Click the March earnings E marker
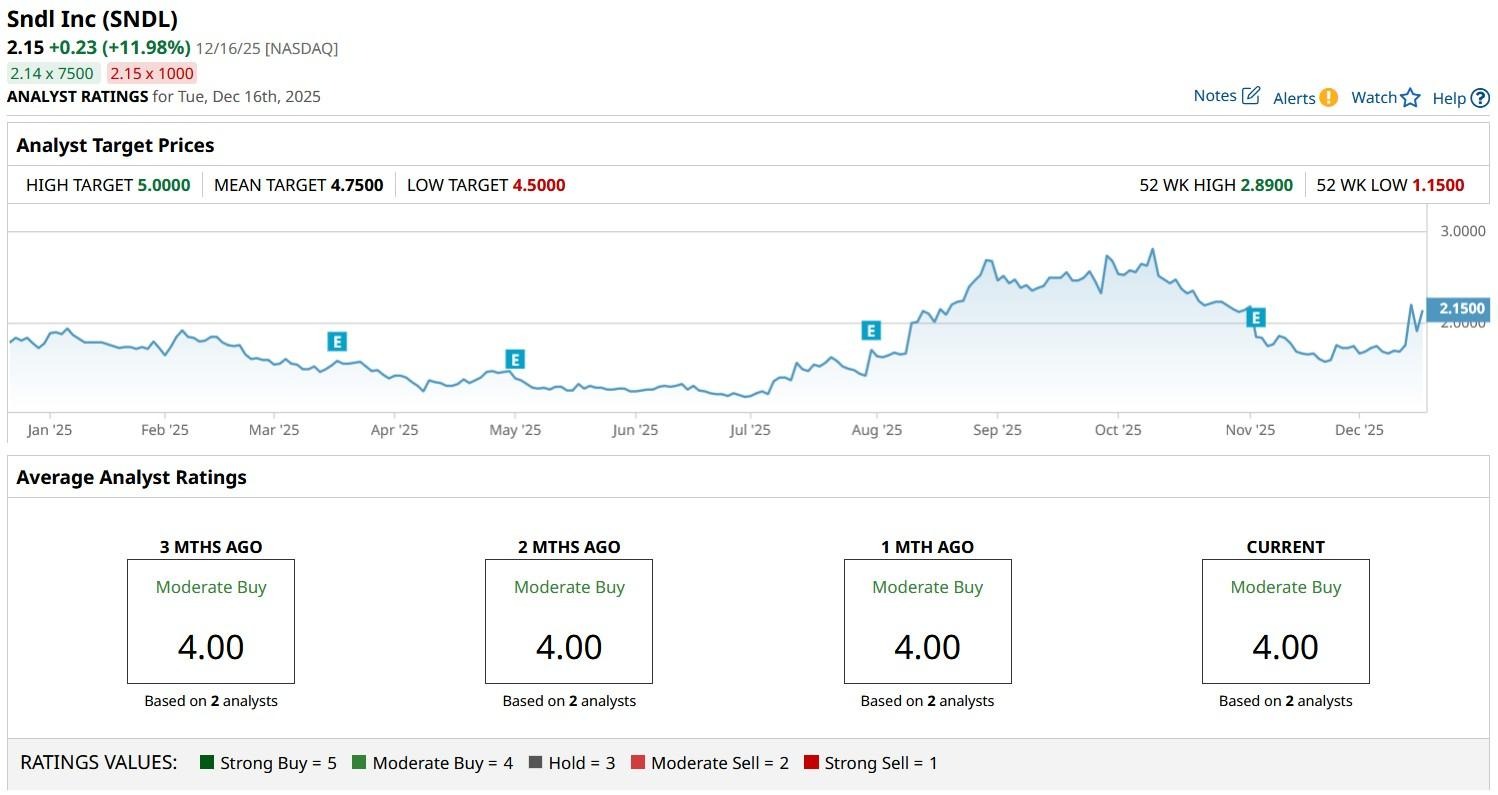1498x795 pixels. click(x=337, y=341)
